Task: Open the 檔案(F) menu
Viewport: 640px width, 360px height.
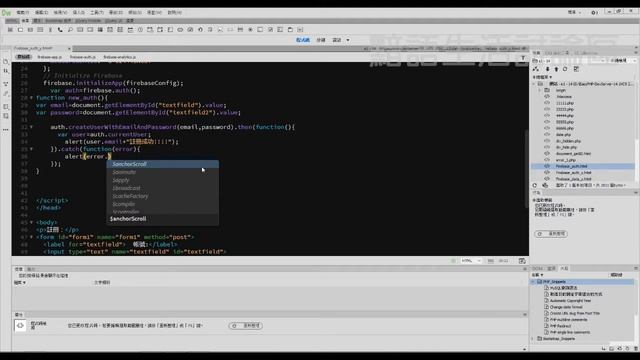Action: [x=23, y=13]
